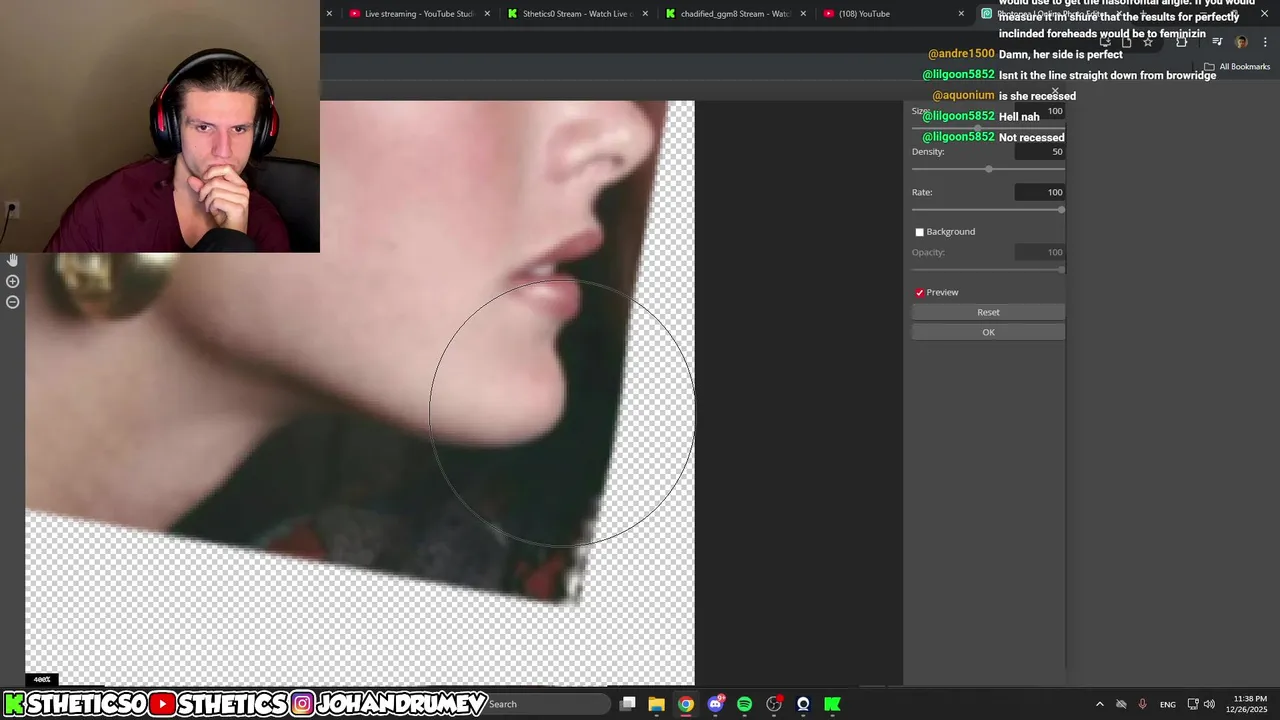Open File Explorer from the taskbar

(656, 704)
